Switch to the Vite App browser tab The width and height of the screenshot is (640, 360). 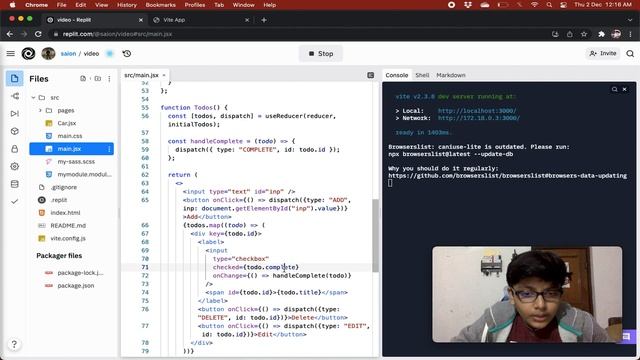point(201,20)
